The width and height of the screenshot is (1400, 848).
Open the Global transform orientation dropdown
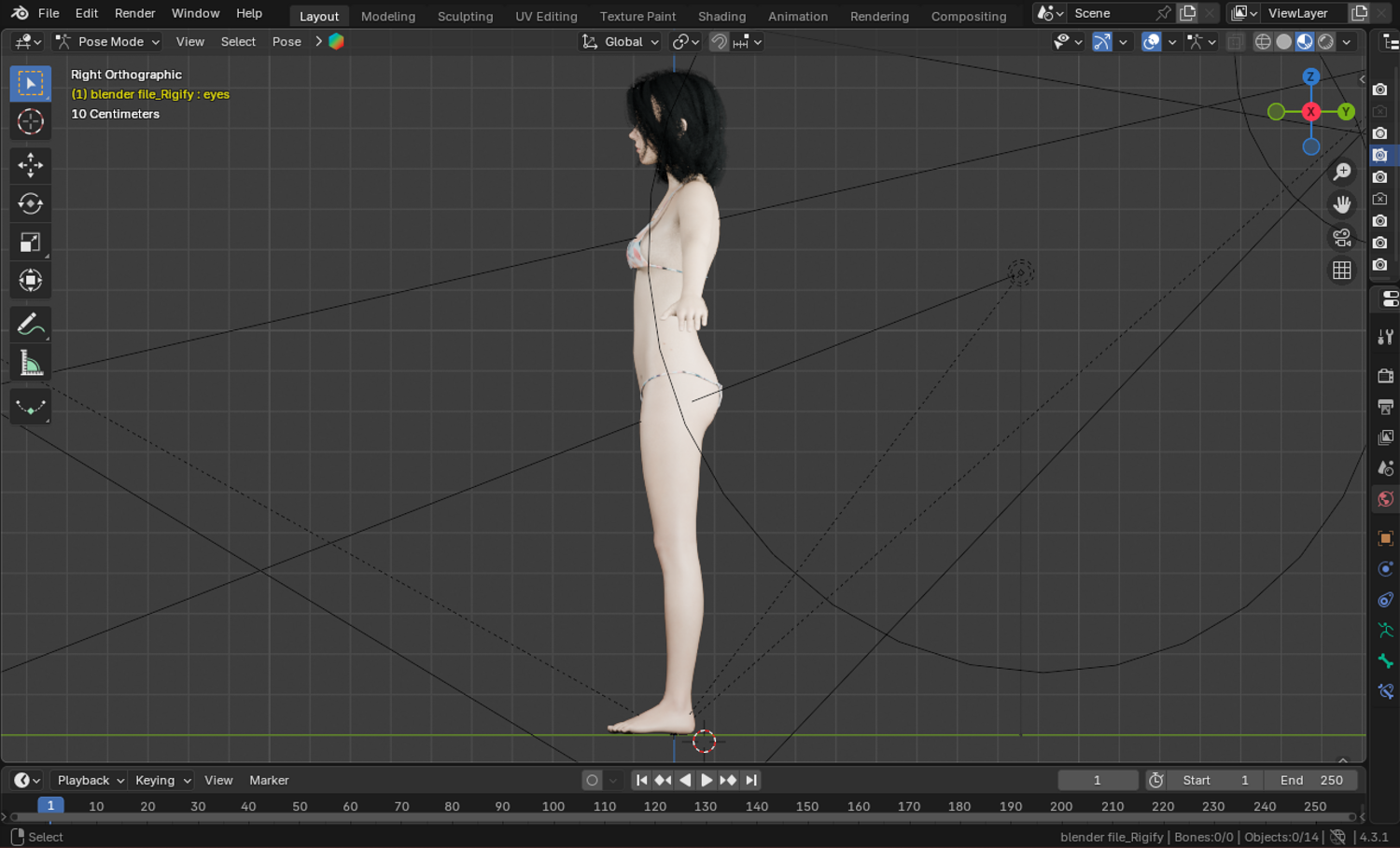tap(621, 42)
